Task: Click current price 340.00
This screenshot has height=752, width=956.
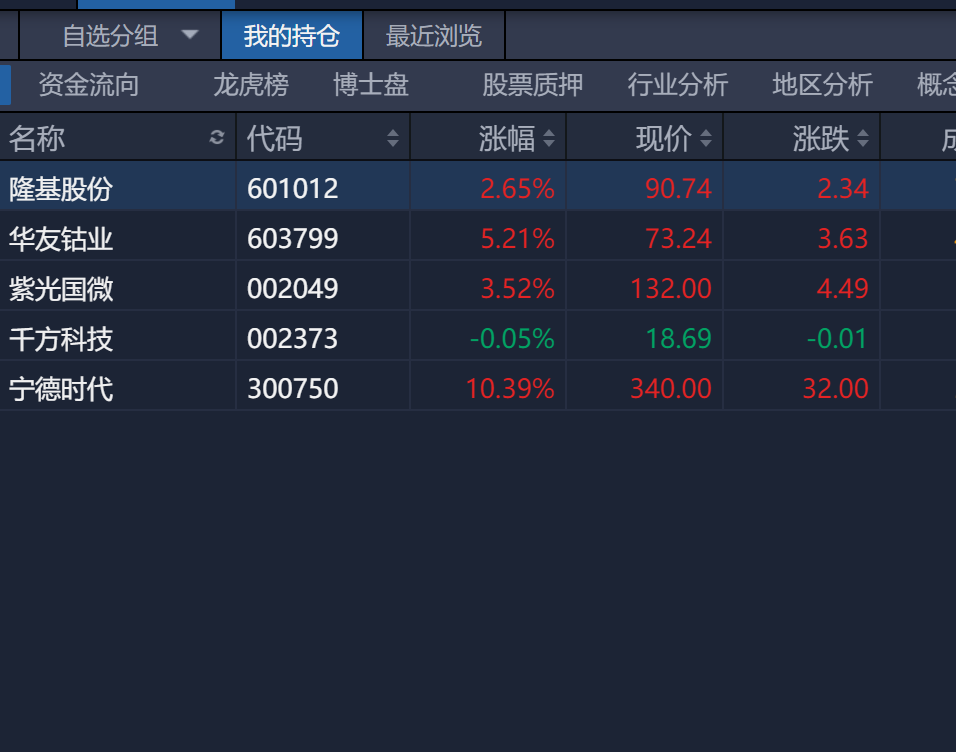Action: 671,389
